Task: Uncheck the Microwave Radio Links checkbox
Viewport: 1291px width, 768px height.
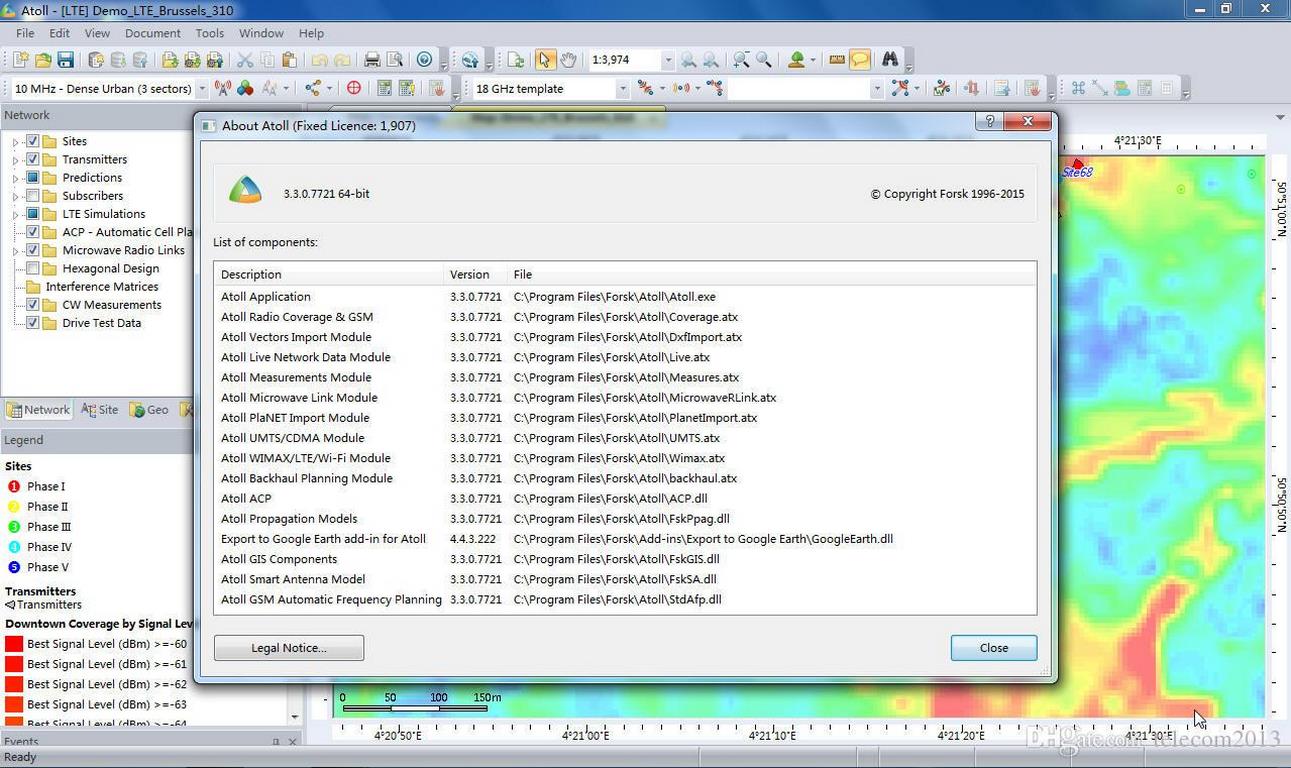Action: (x=33, y=250)
